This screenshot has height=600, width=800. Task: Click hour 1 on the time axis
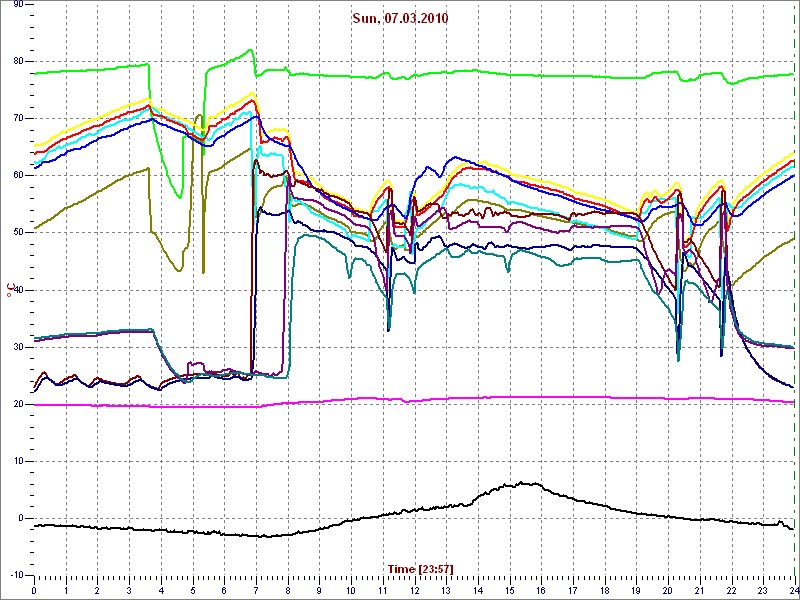[x=66, y=589]
